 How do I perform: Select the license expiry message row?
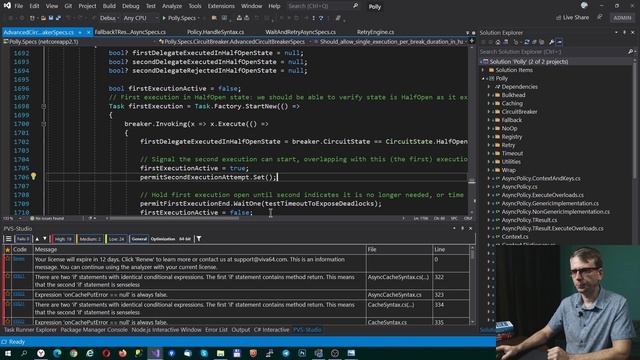236,263
